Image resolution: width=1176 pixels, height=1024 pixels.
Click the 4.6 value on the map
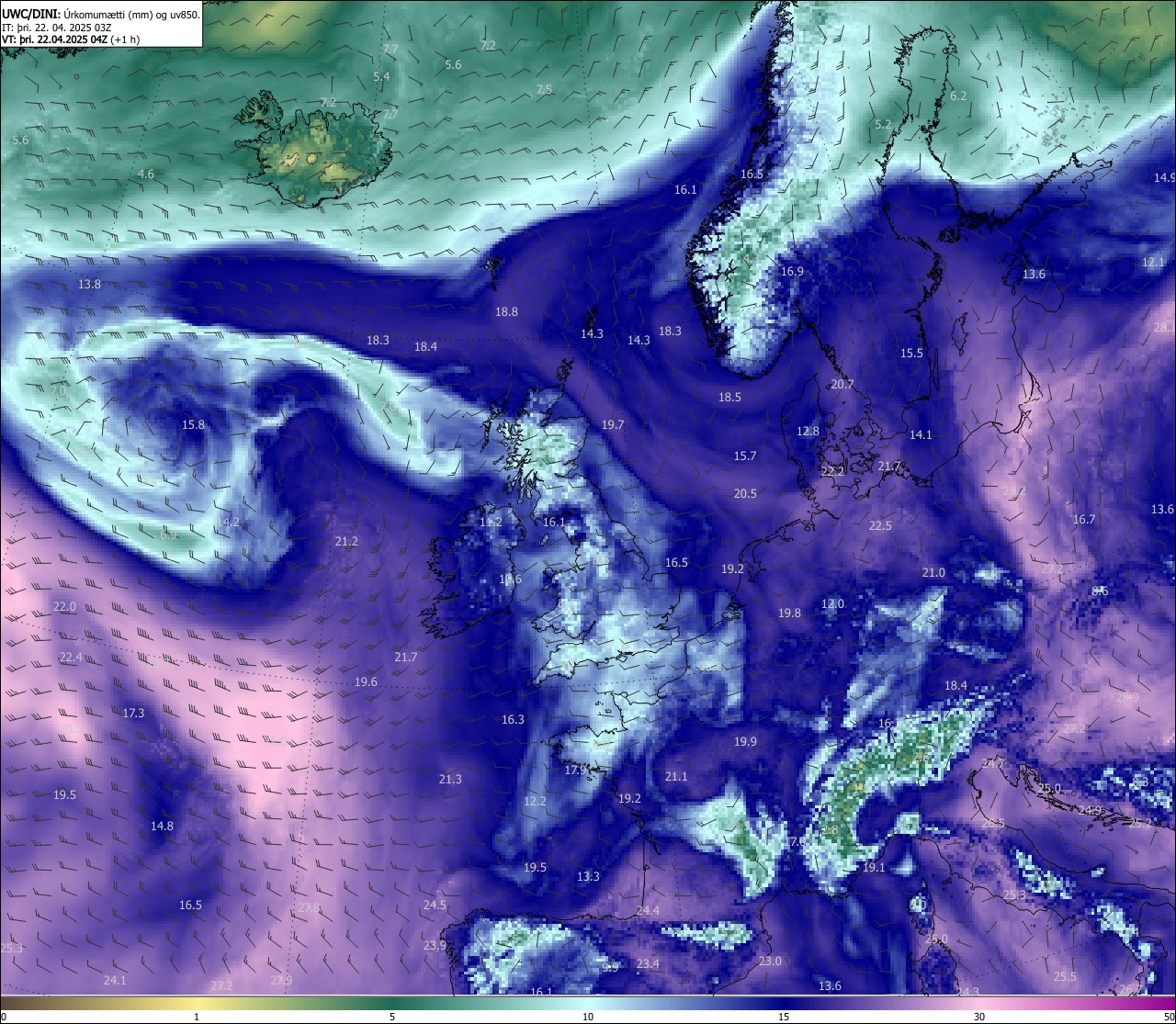146,174
